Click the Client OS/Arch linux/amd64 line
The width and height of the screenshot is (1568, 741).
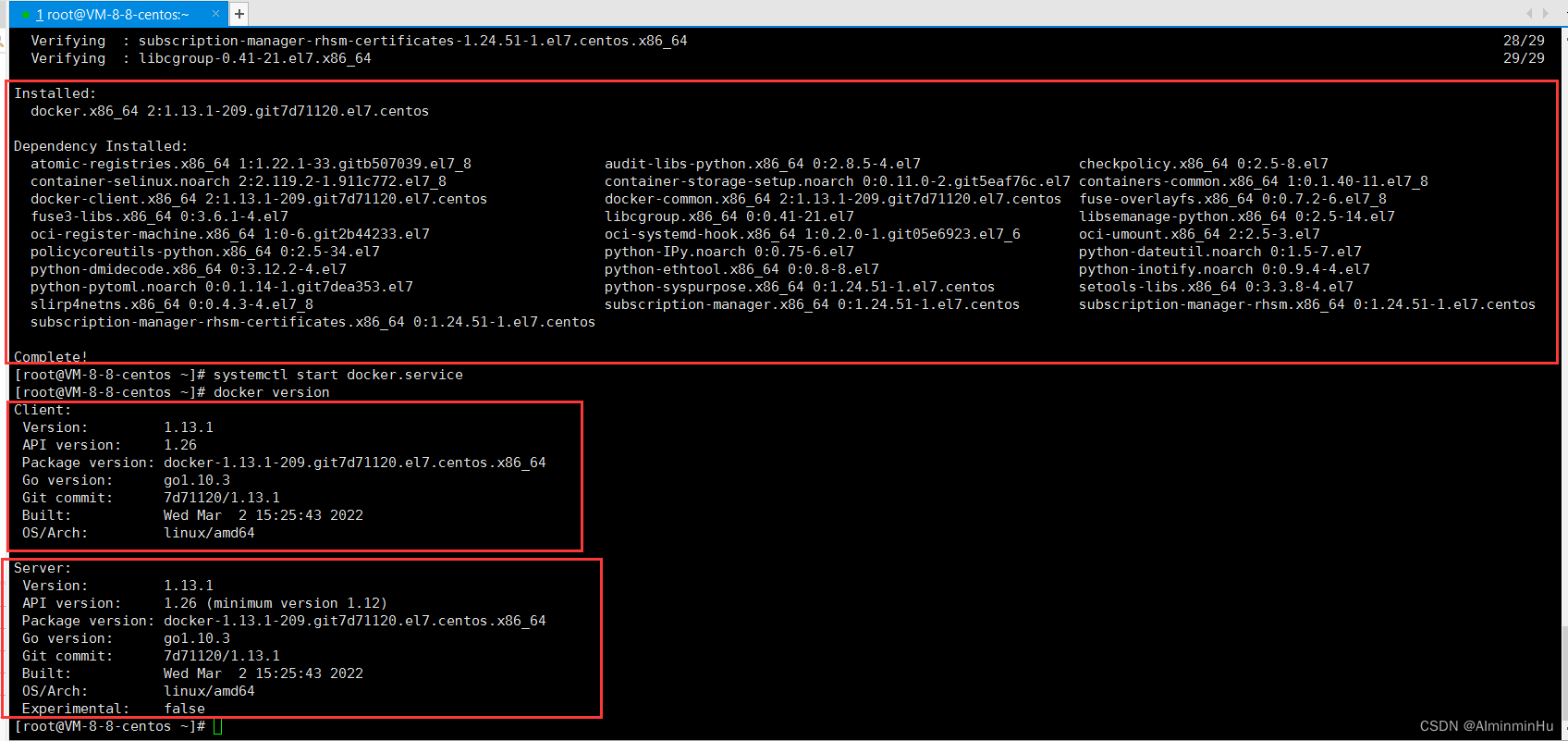[x=139, y=533]
